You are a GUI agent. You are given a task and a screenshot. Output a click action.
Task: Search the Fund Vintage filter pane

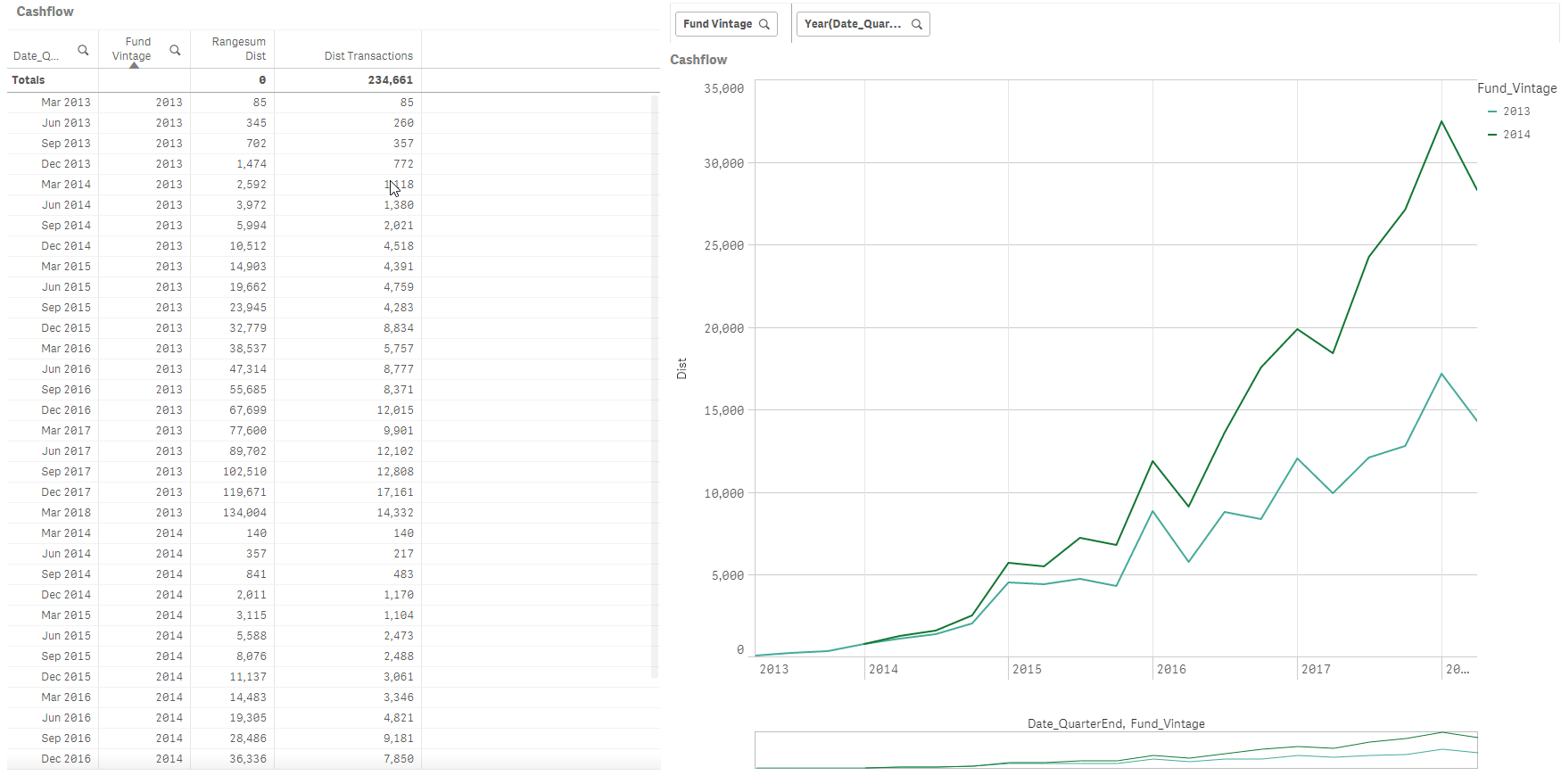click(764, 24)
